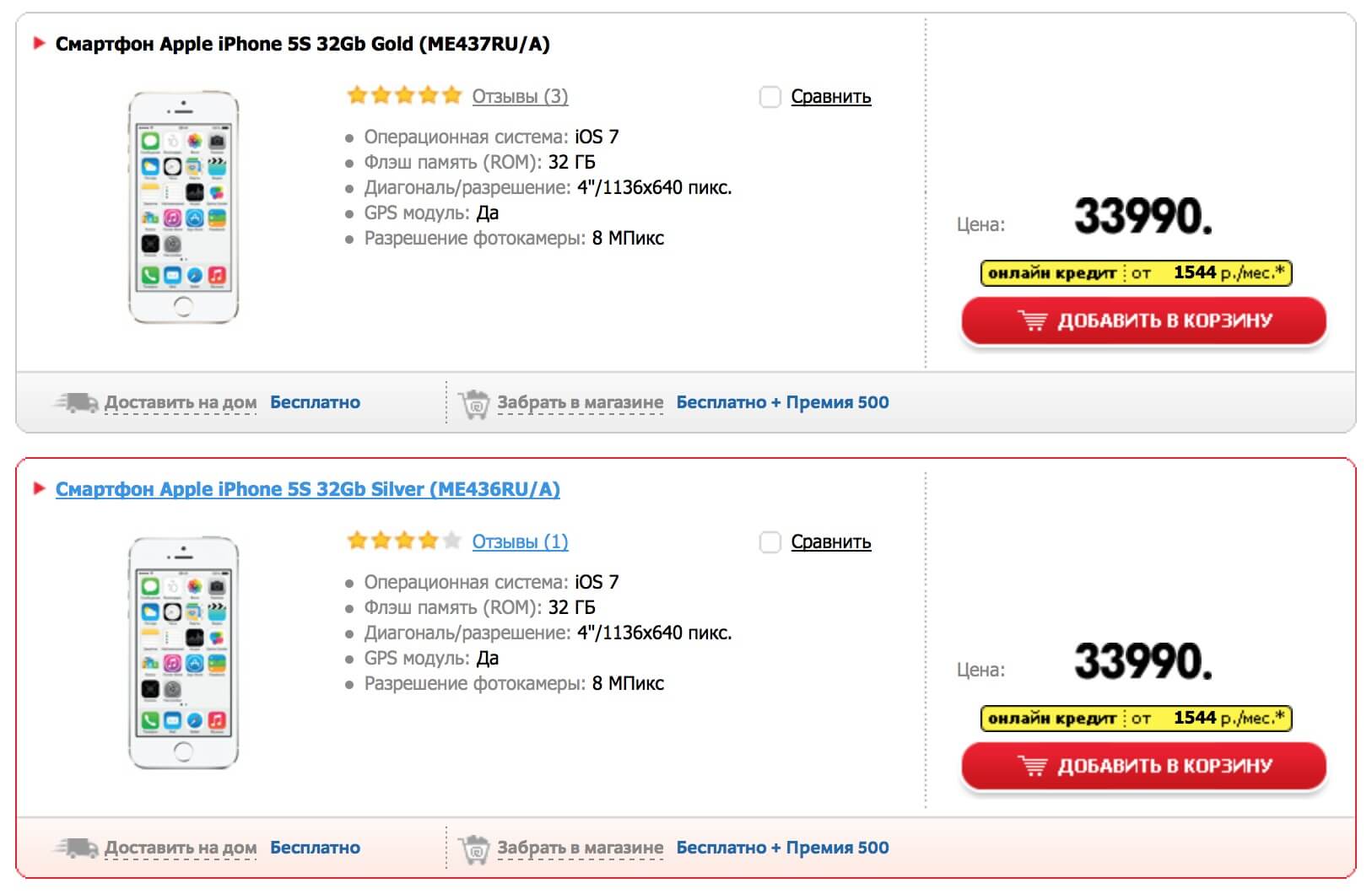Open Отзывы (1) reviews link

(520, 541)
